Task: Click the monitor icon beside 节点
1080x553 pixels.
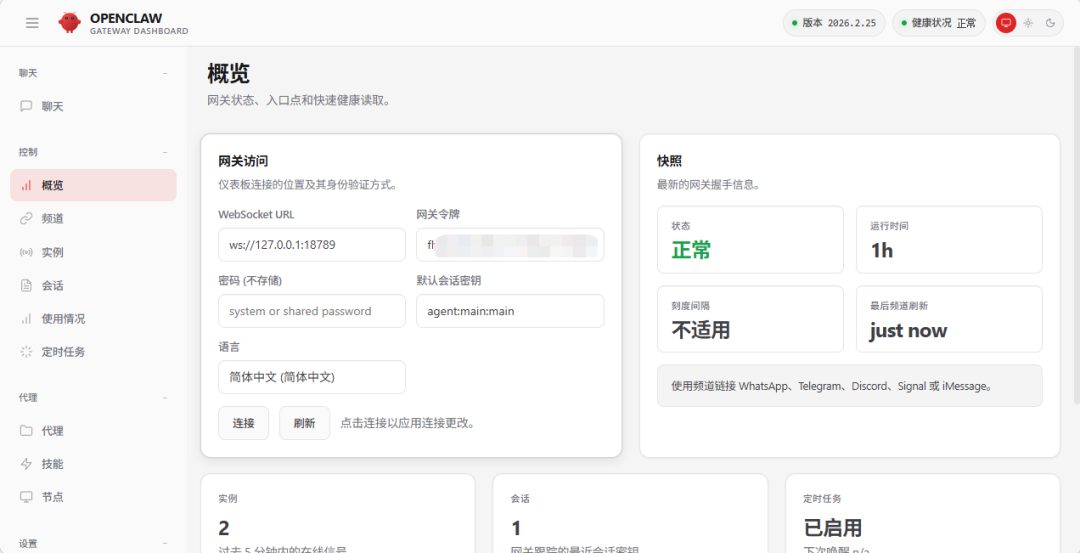Action: [x=26, y=497]
